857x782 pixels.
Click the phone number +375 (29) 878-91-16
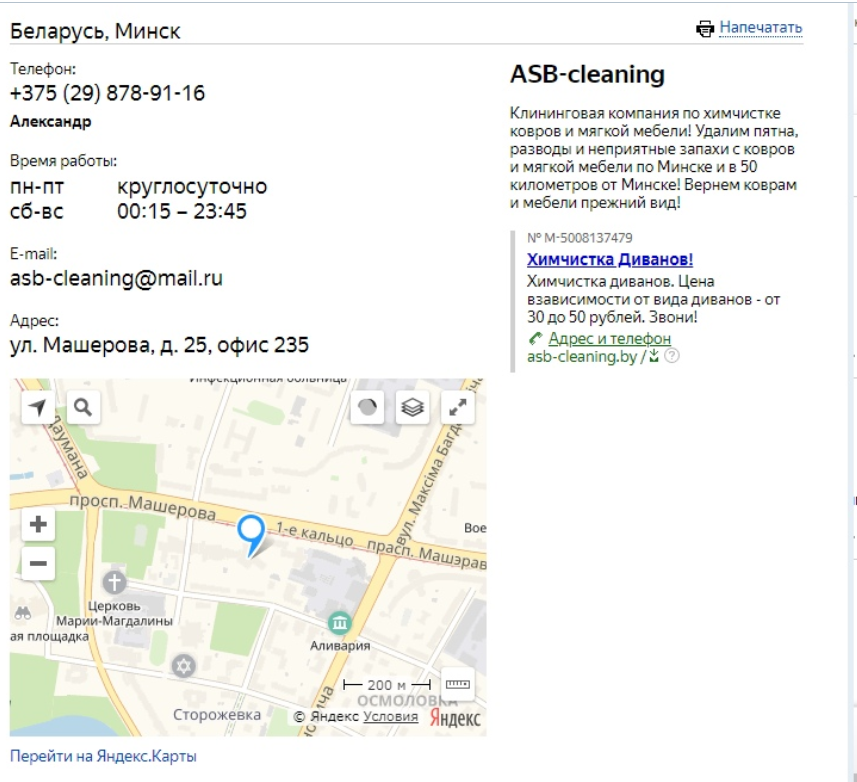click(107, 93)
